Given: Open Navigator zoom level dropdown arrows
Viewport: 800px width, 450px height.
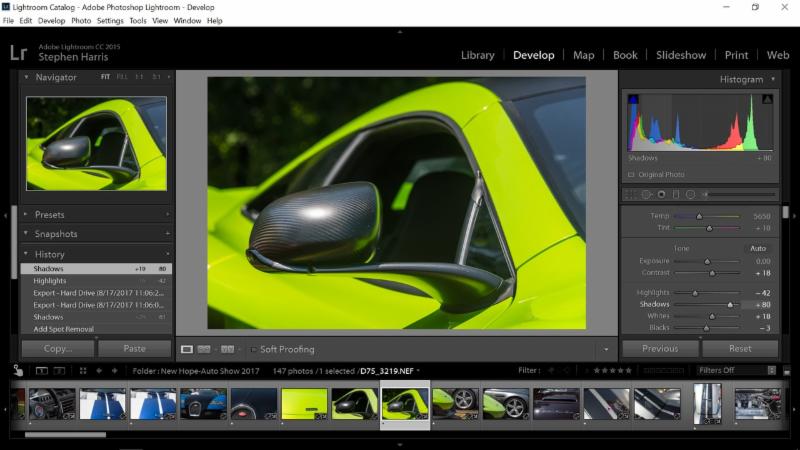Looking at the screenshot, I should (168, 77).
